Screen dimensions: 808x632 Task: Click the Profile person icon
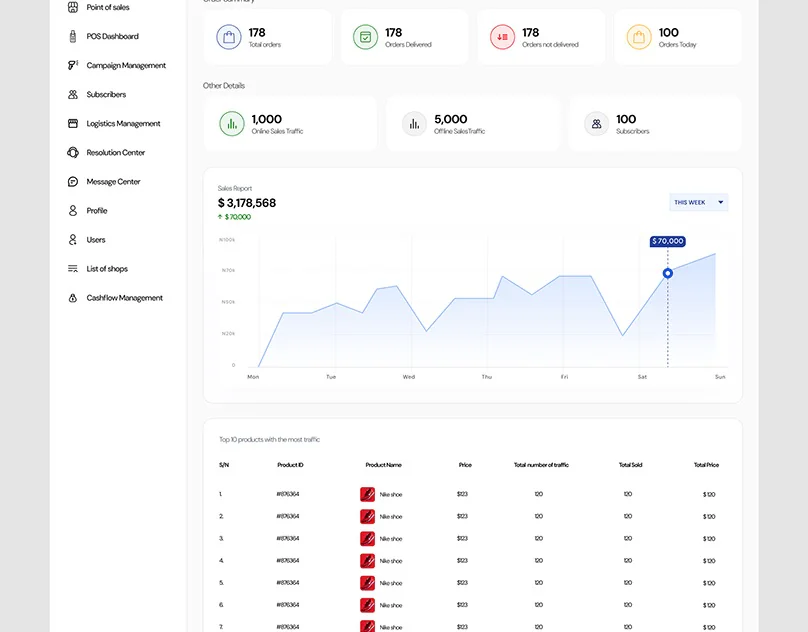point(73,210)
